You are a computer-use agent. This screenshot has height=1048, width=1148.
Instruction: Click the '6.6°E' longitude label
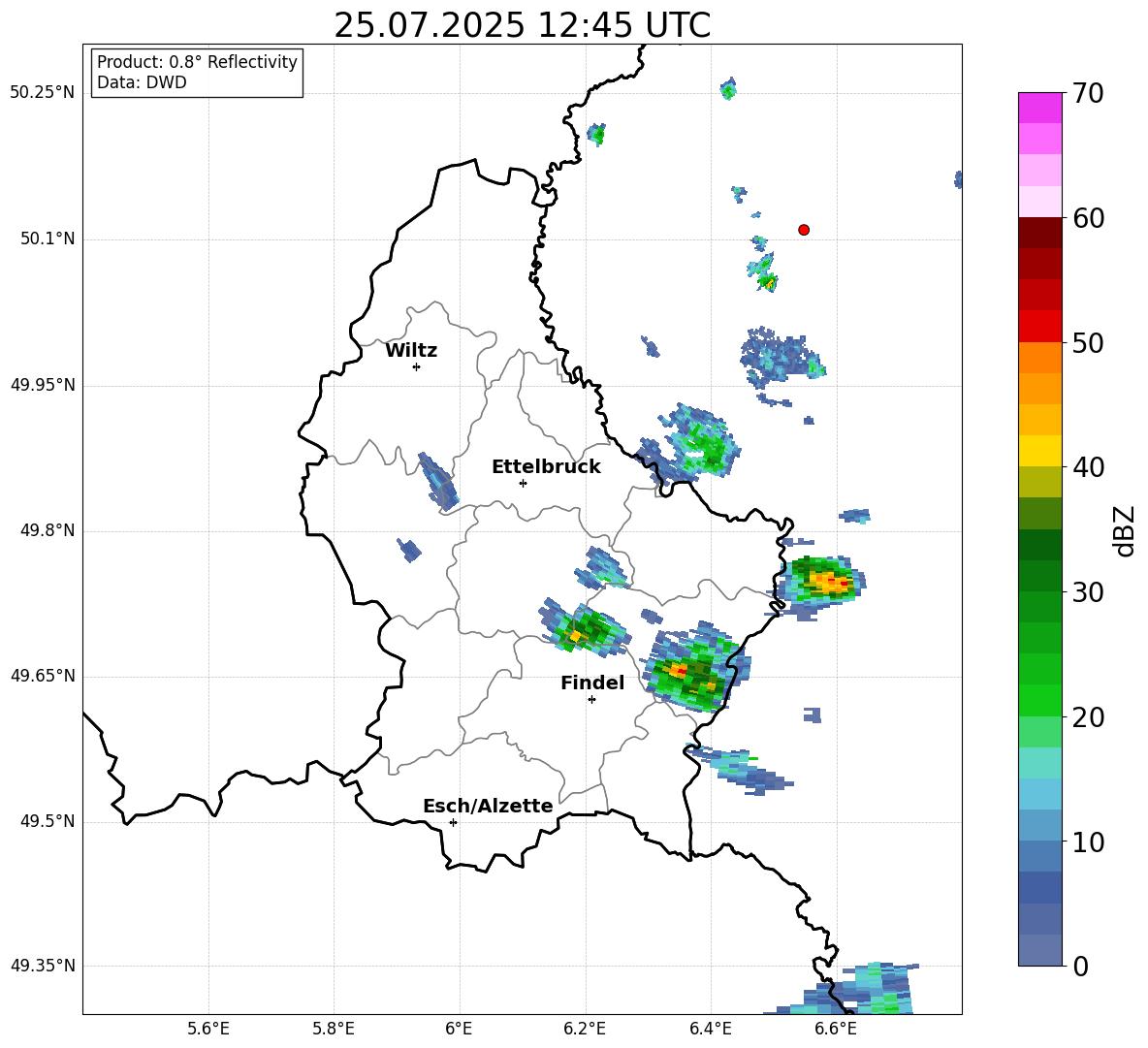click(x=836, y=1029)
